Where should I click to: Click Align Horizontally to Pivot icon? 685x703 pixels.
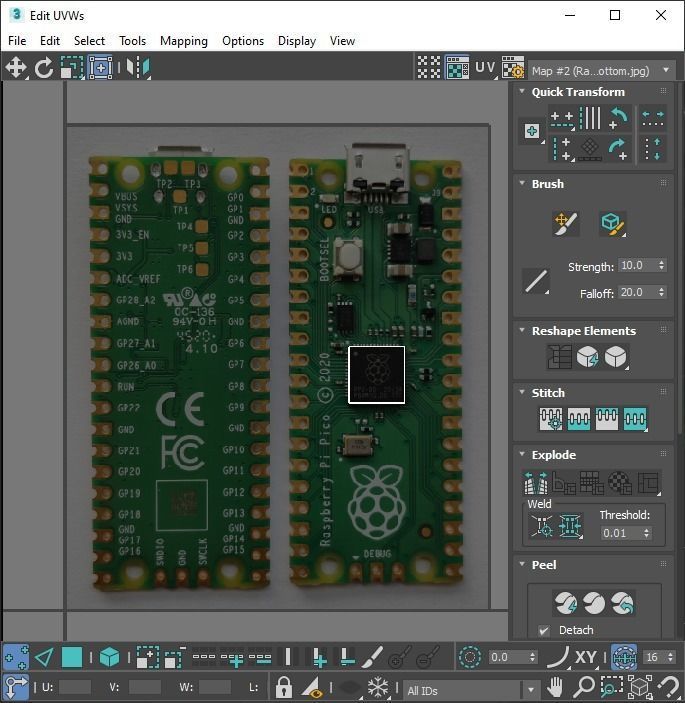pyautogui.click(x=562, y=119)
